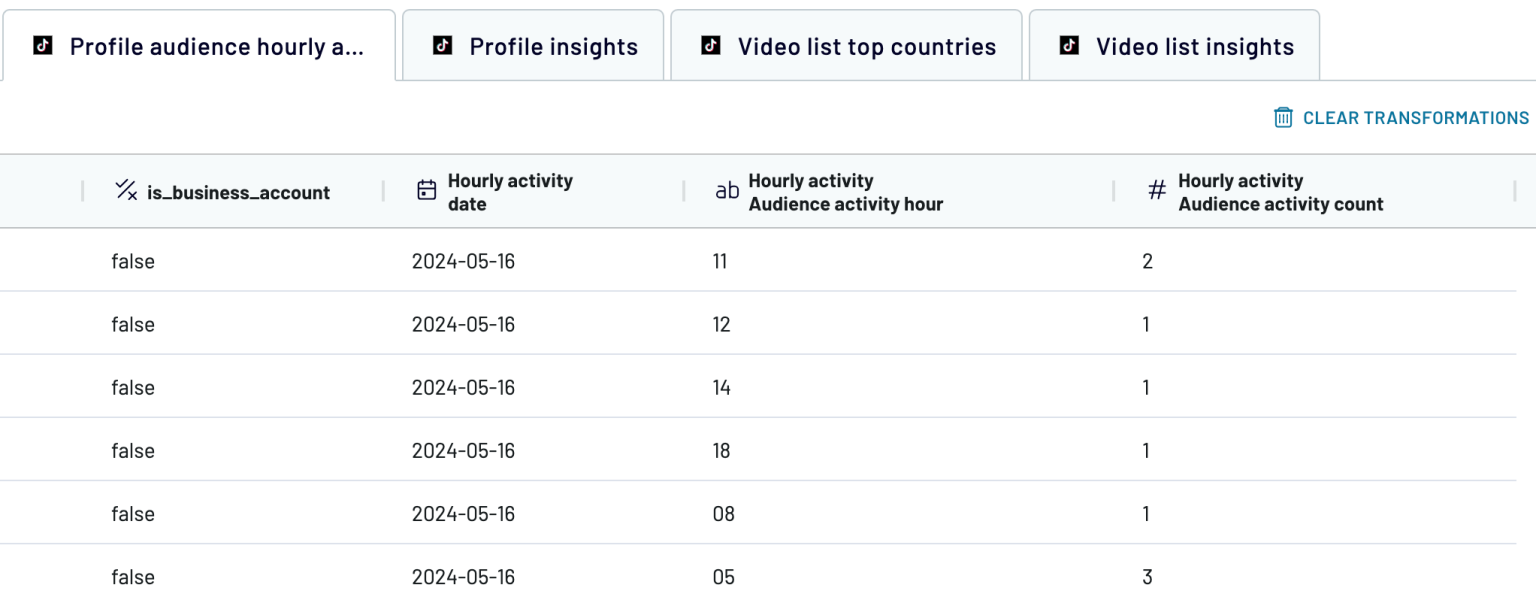Click the 'ab' text-type icon on Audience activity hour column

(726, 191)
